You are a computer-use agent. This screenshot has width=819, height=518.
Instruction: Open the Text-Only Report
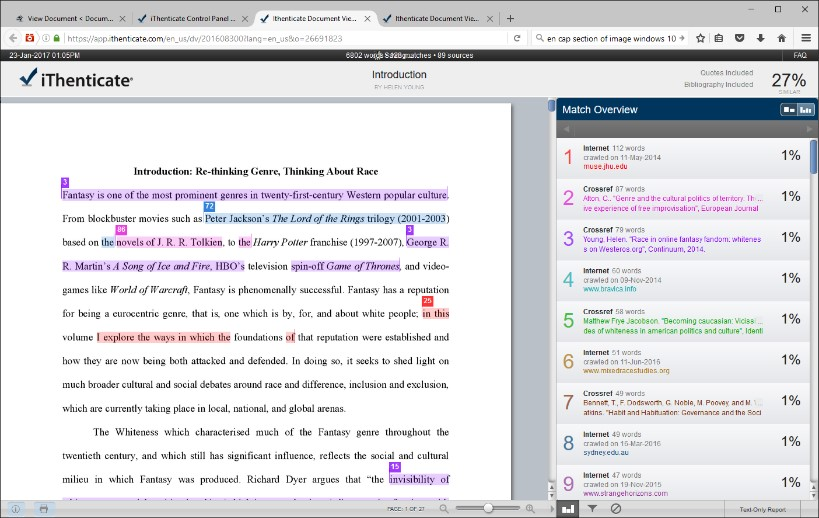(x=763, y=509)
